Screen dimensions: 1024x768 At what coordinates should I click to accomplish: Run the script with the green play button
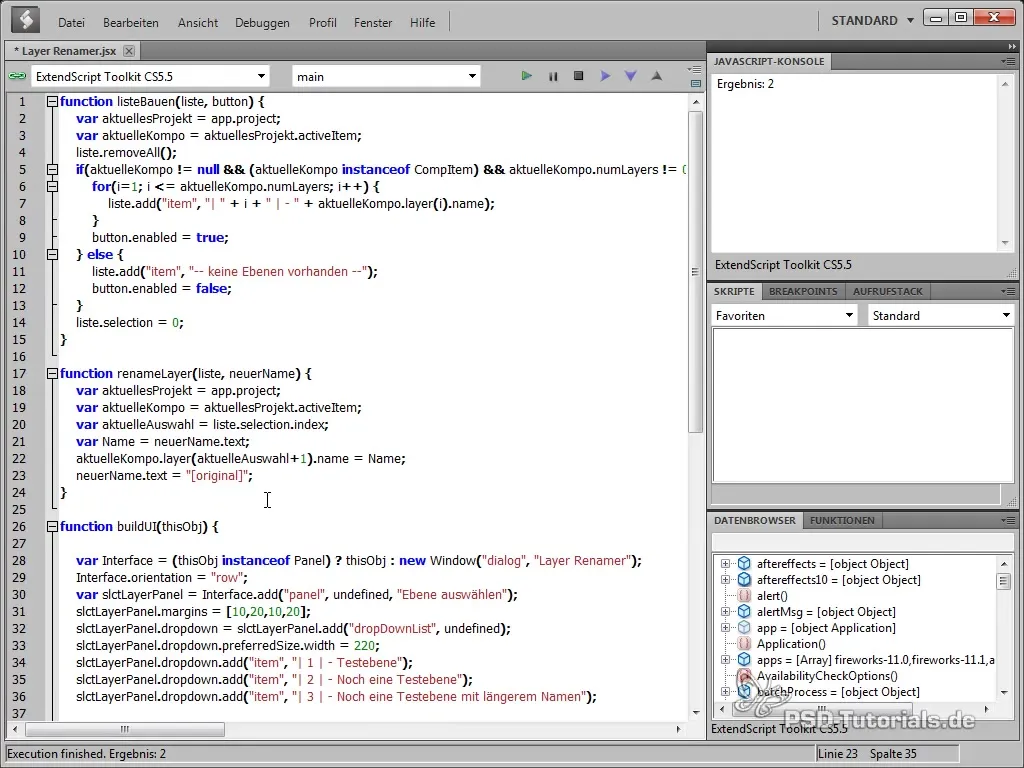pyautogui.click(x=526, y=76)
